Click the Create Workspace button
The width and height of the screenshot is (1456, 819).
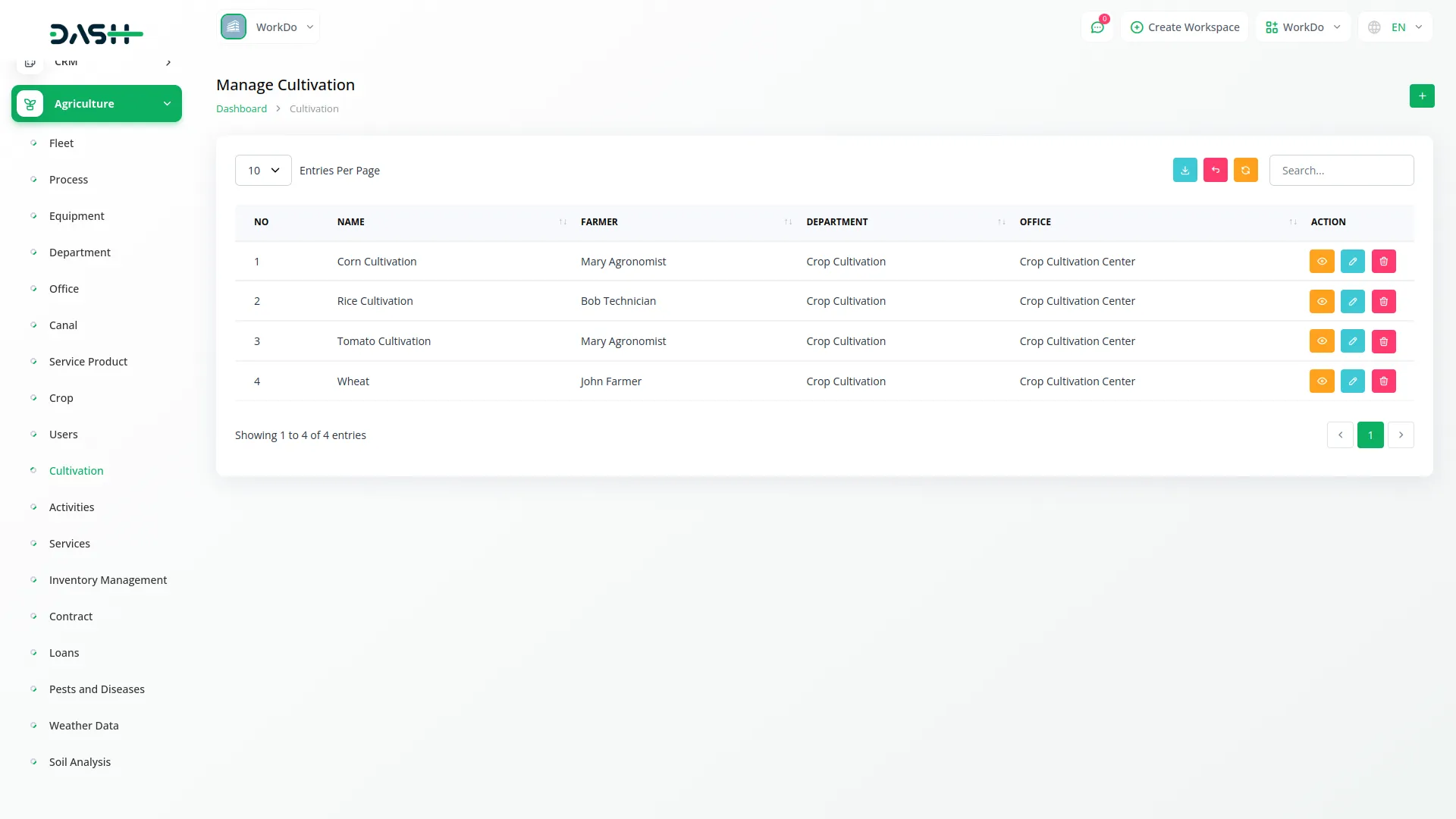(x=1185, y=27)
